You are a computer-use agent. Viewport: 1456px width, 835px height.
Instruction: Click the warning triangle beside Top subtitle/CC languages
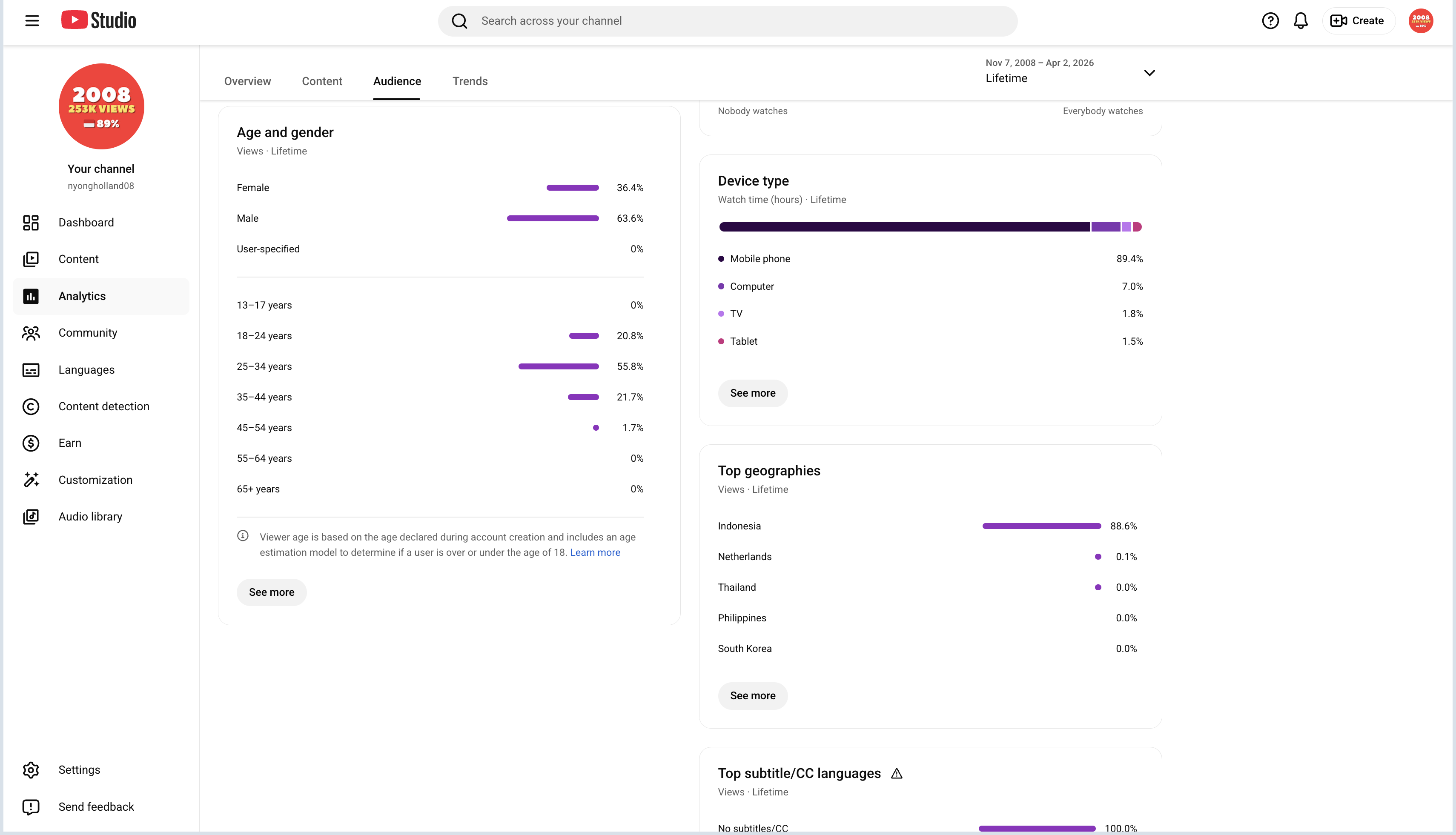tap(897, 774)
